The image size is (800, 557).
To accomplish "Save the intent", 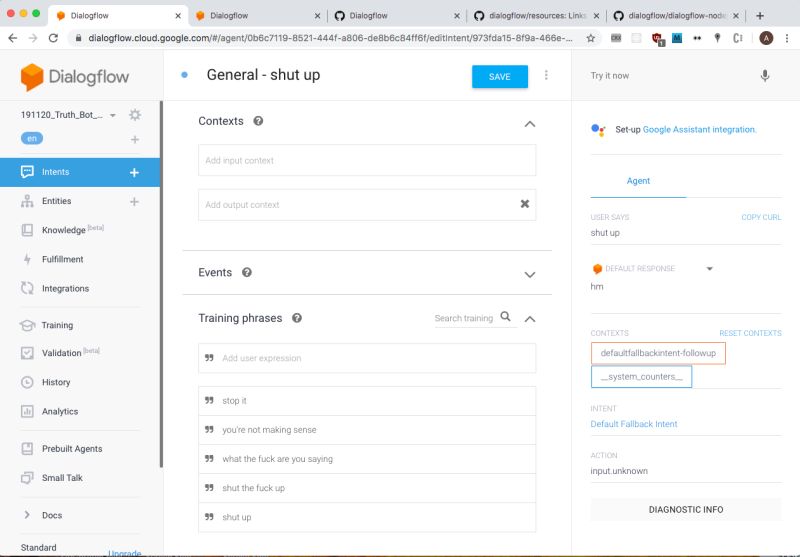I will tap(499, 77).
